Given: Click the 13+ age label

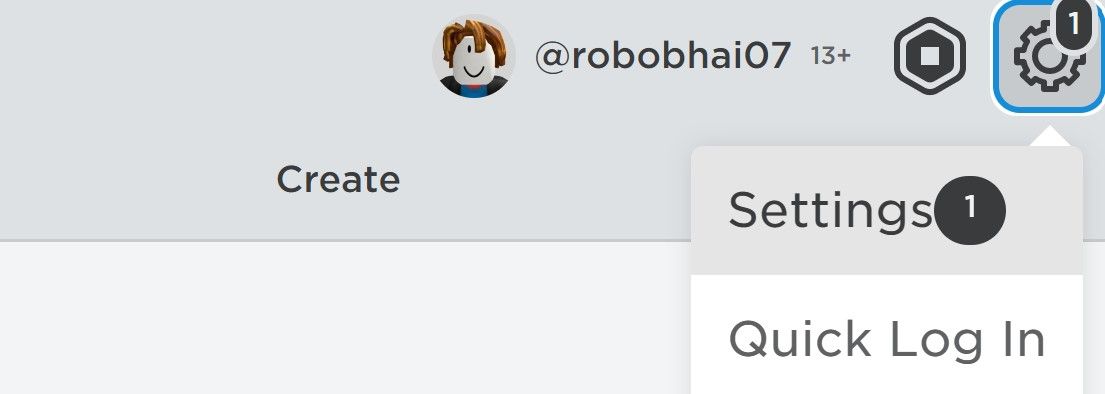Looking at the screenshot, I should coord(831,56).
